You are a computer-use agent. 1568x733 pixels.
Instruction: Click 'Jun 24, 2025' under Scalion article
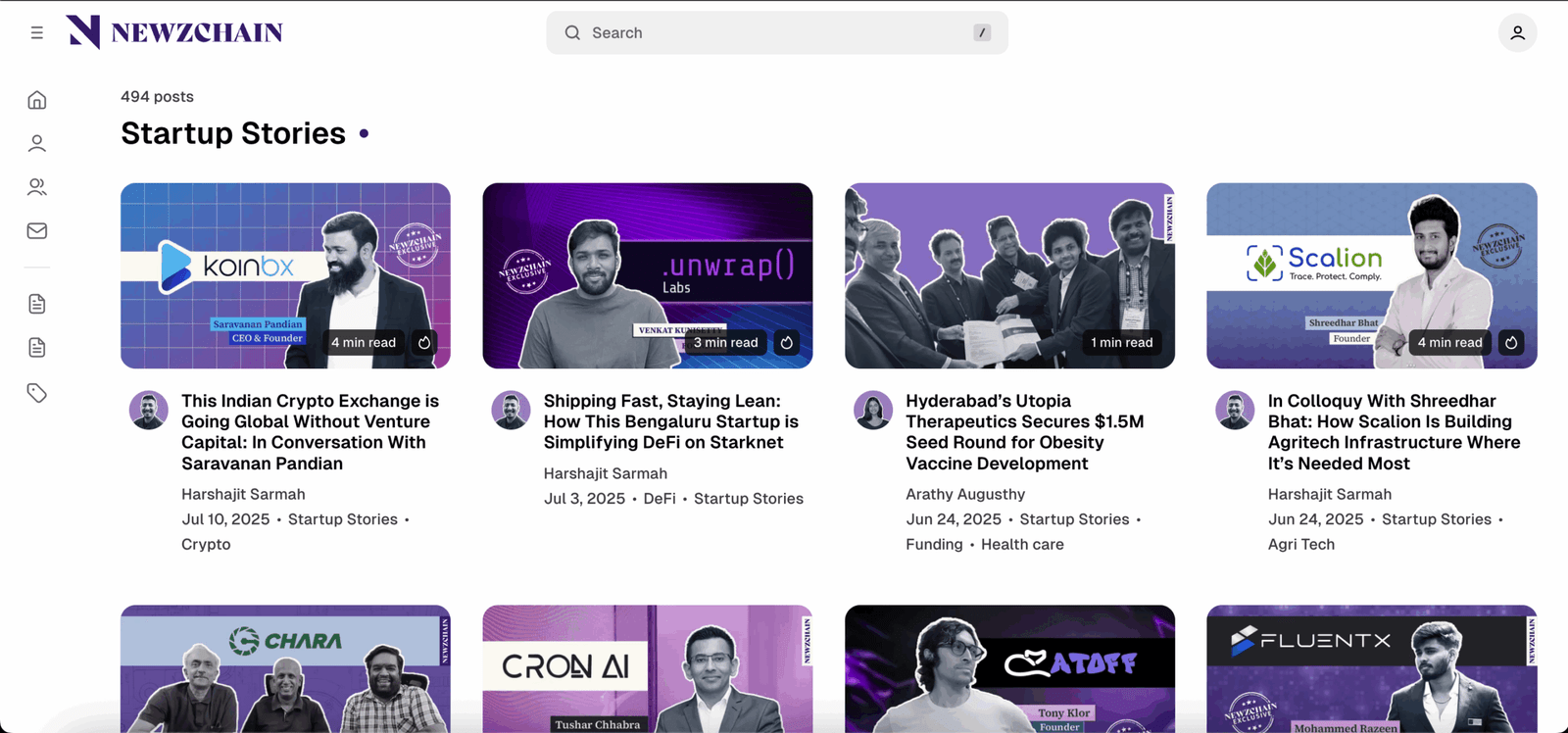1316,519
